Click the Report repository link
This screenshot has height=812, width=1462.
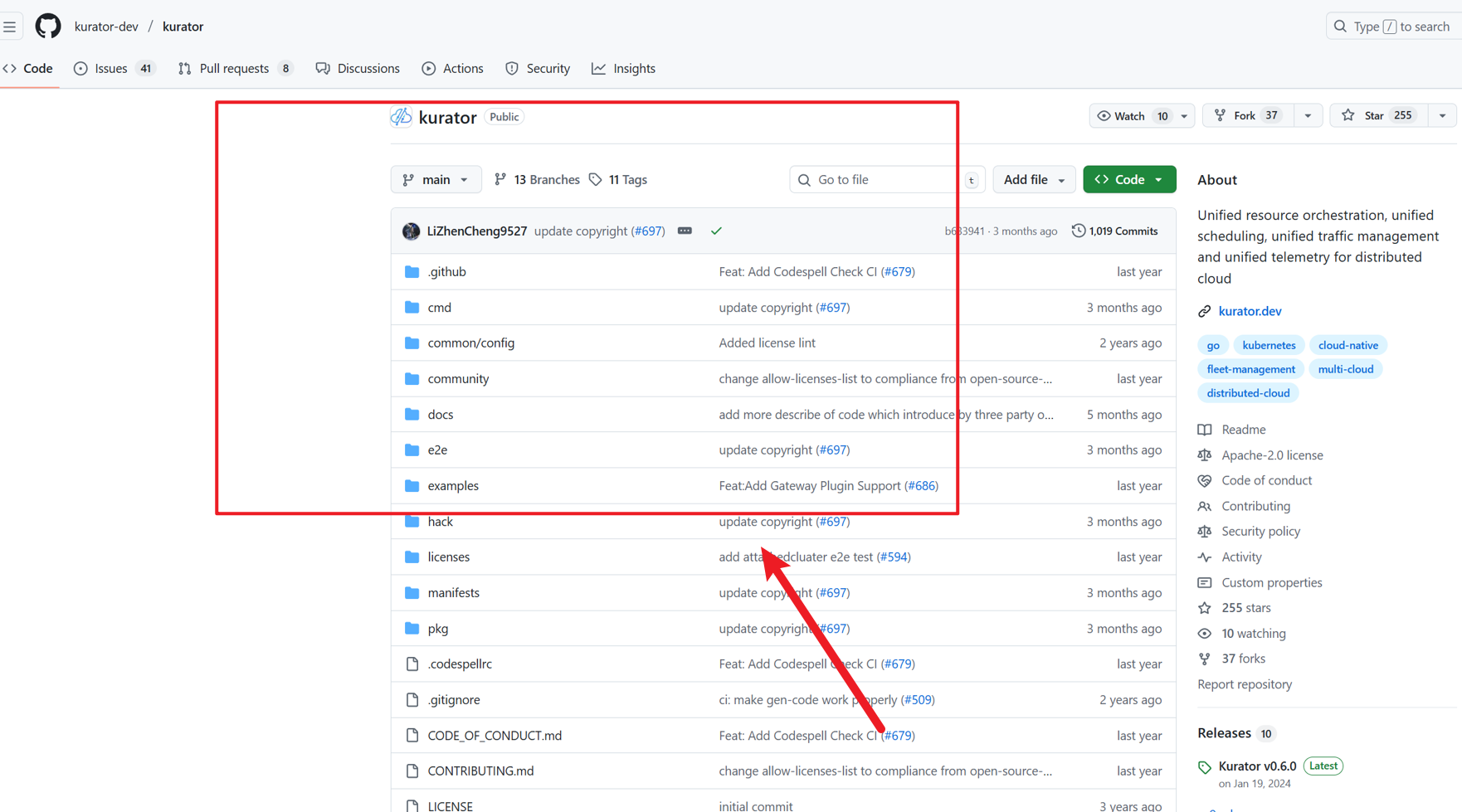pyautogui.click(x=1245, y=684)
